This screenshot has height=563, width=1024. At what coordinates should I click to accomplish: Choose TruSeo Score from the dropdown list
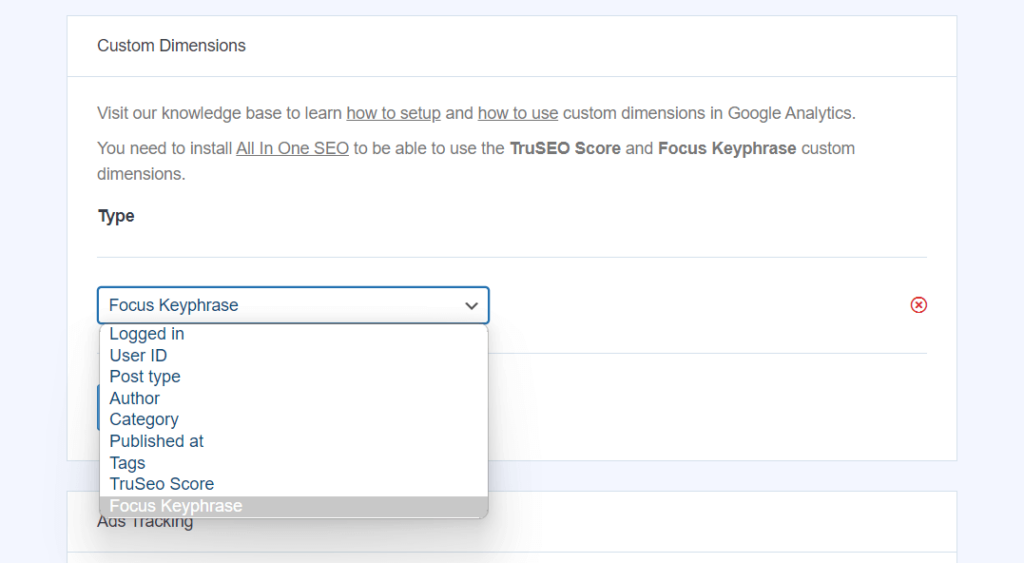tap(162, 484)
